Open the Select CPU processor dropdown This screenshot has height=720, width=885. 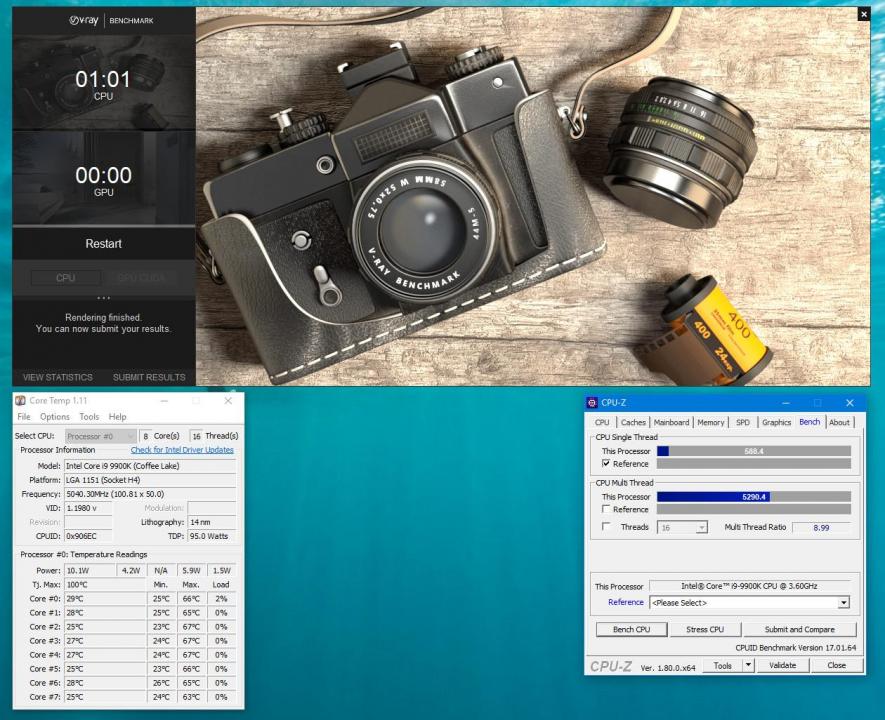[x=129, y=434]
